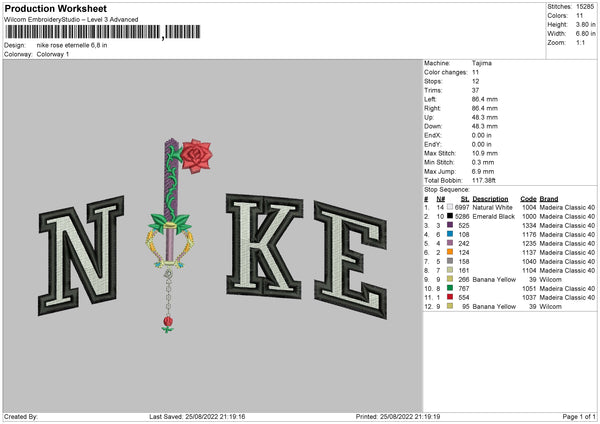The width and height of the screenshot is (600, 424).
Task: Select the blue swatch with code 1176
Action: 450,234
